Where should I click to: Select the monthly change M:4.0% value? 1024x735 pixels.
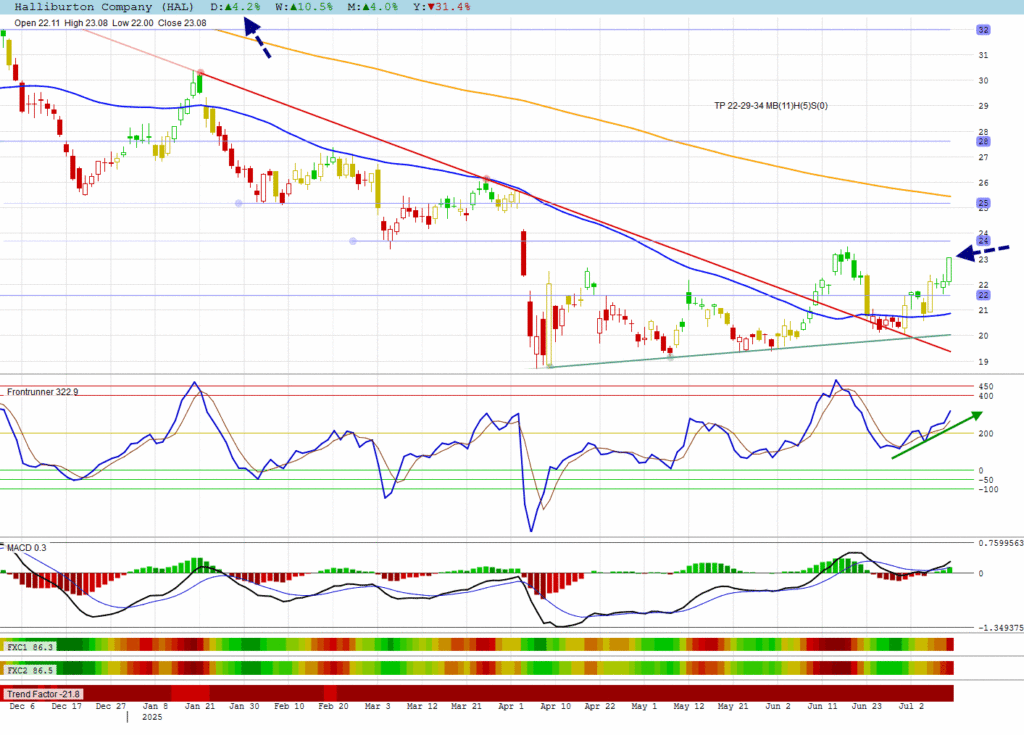pyautogui.click(x=373, y=7)
